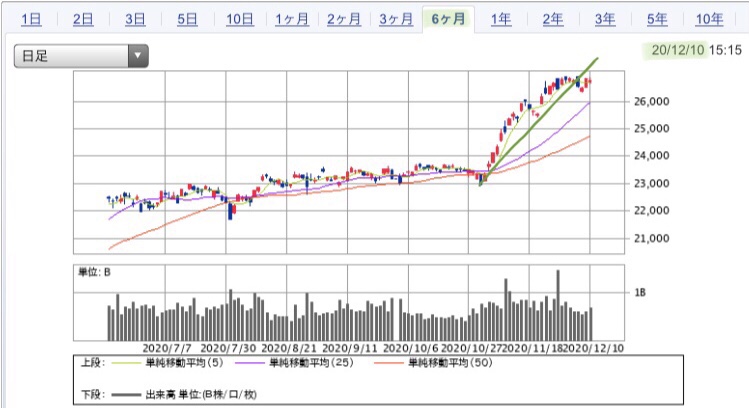This screenshot has height=408, width=749.
Task: Click the orange 50-day average legend line
Action: tap(389, 363)
